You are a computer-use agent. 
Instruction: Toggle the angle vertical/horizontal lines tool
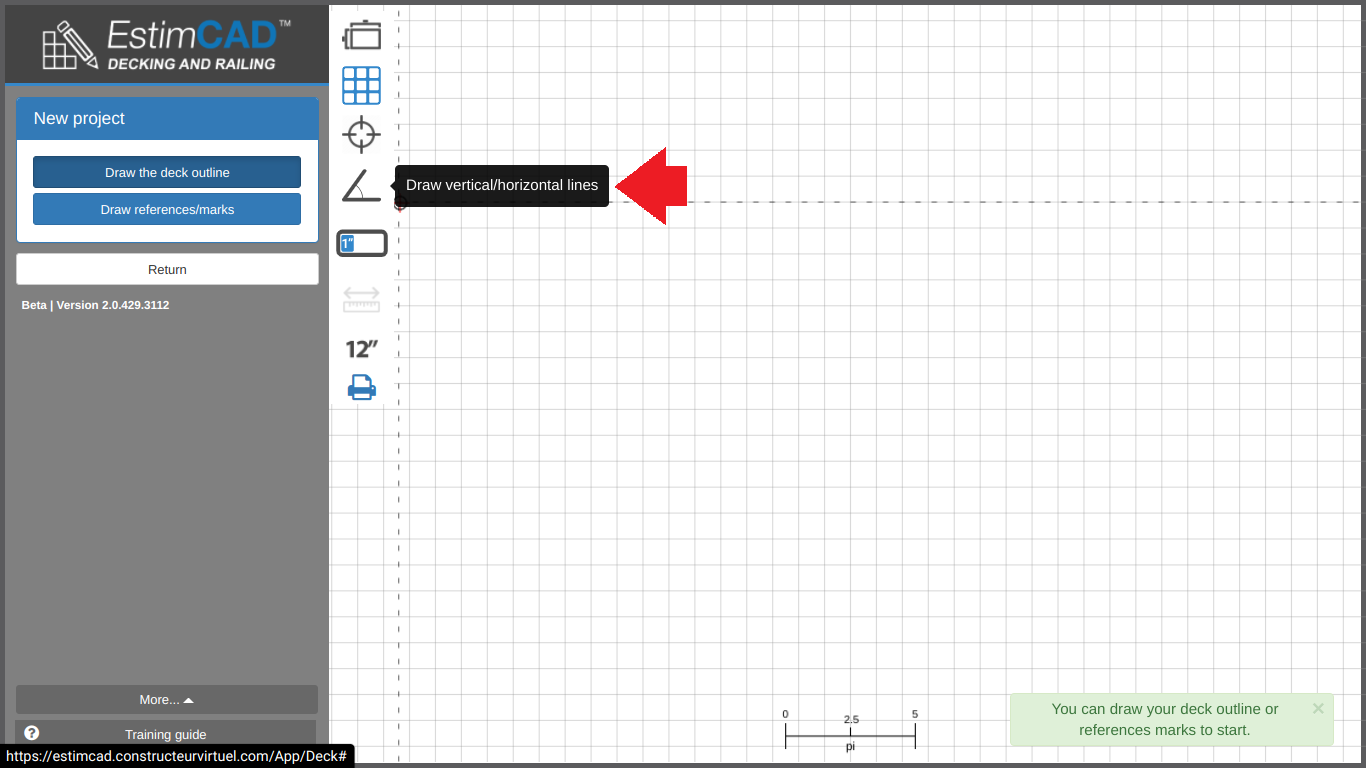tap(361, 186)
